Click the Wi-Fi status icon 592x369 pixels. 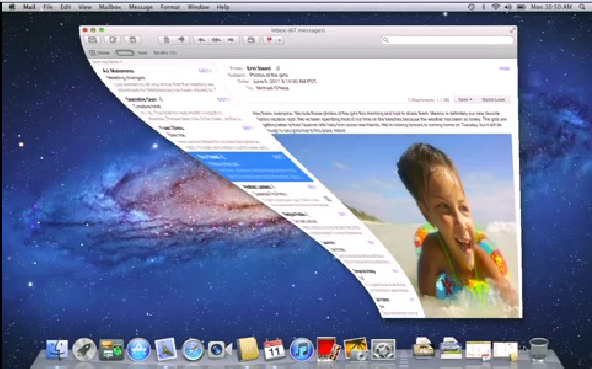tap(495, 7)
